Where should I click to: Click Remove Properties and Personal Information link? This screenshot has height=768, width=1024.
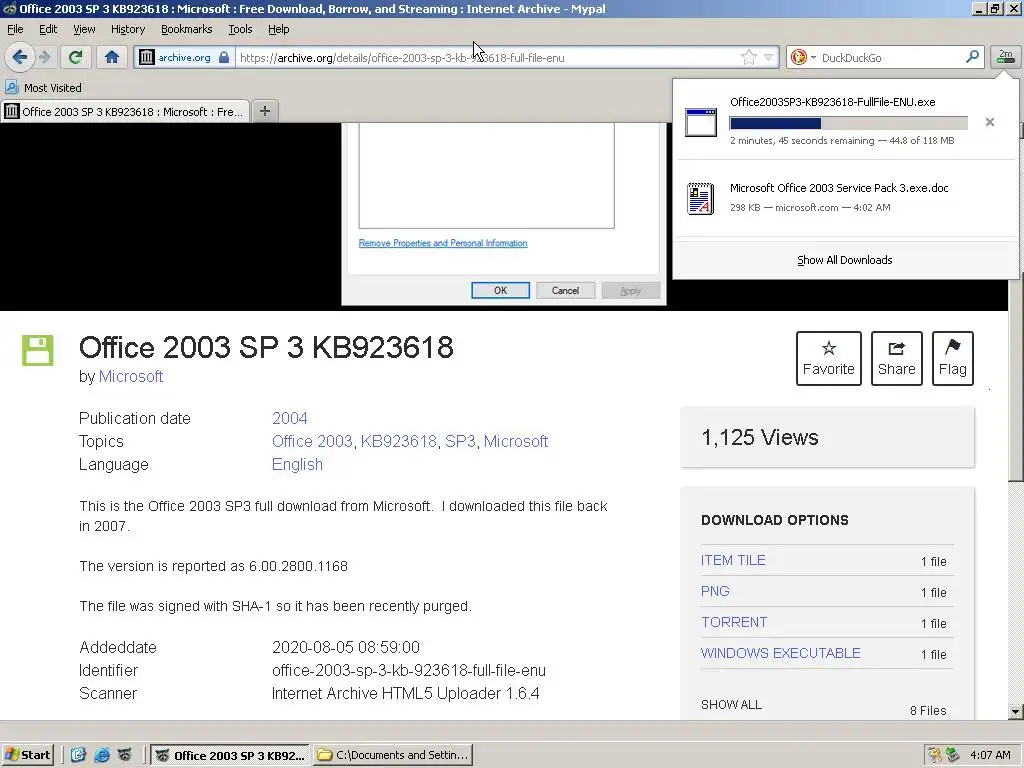[443, 243]
